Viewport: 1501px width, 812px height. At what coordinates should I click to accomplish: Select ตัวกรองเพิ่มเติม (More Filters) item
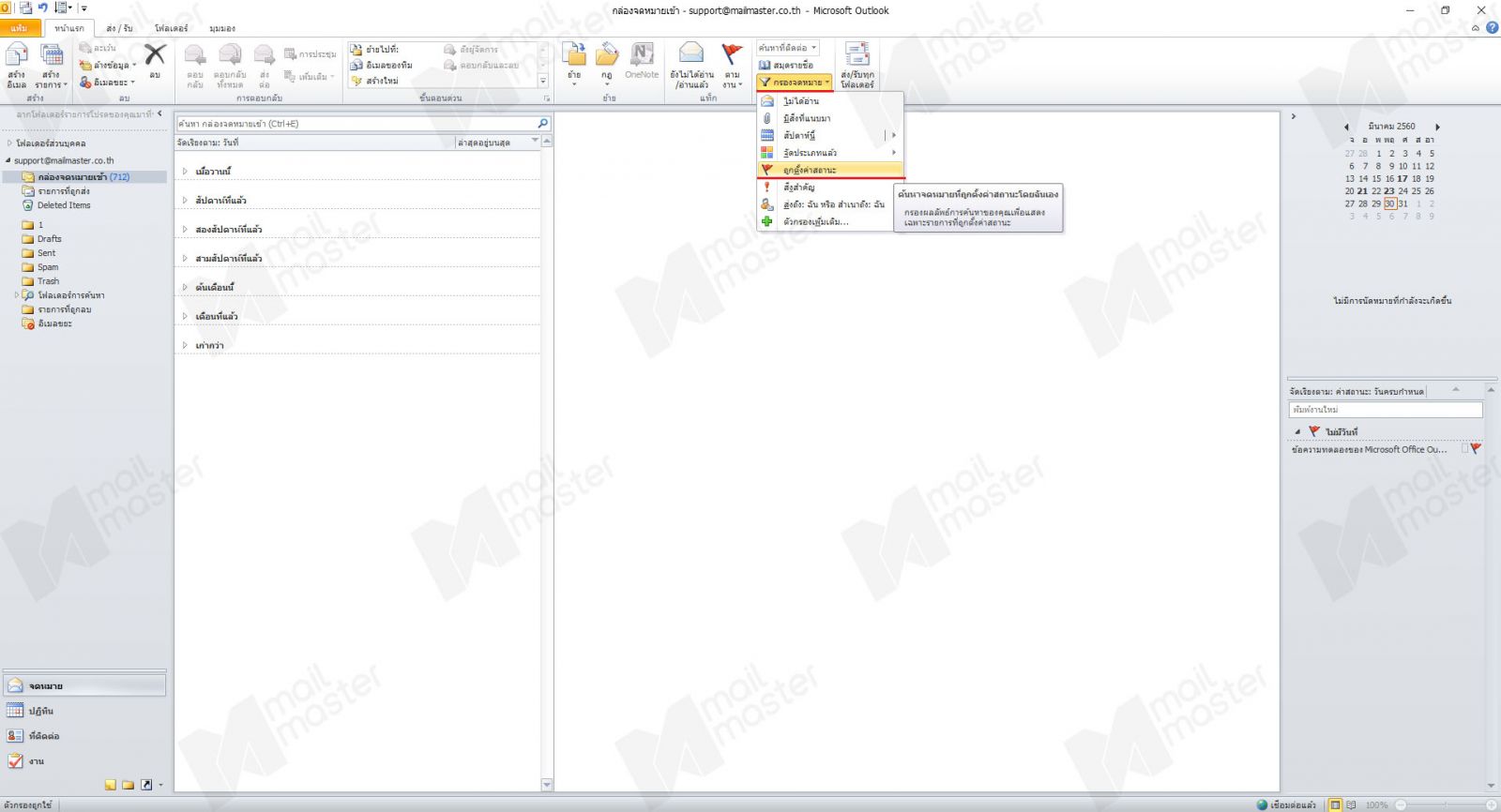click(x=829, y=222)
